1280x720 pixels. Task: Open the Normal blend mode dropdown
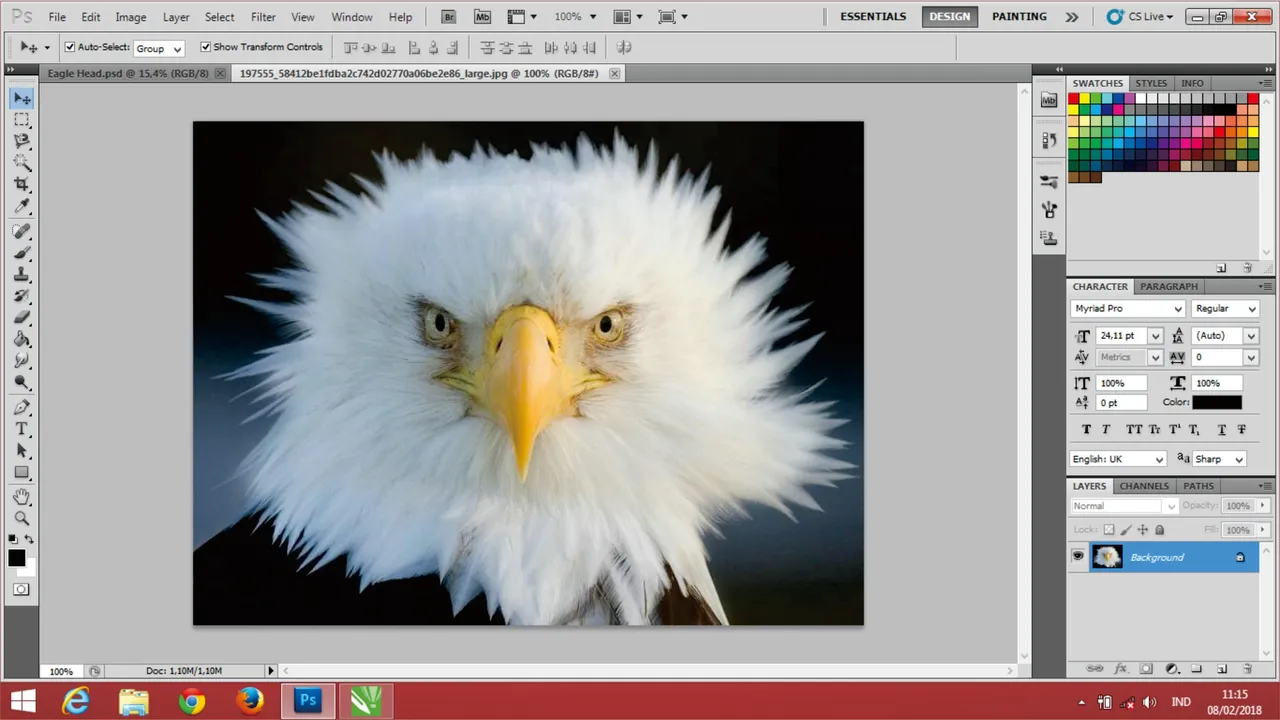click(x=1124, y=506)
